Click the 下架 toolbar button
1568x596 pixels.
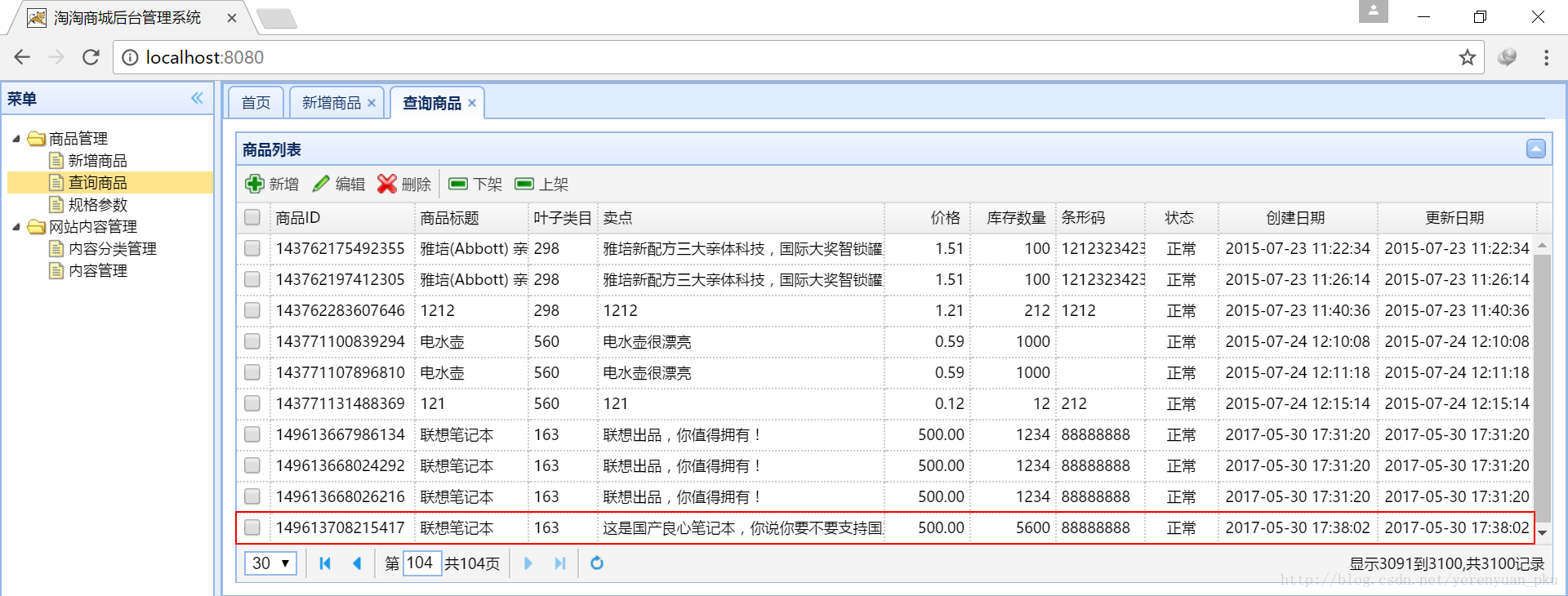tap(476, 185)
